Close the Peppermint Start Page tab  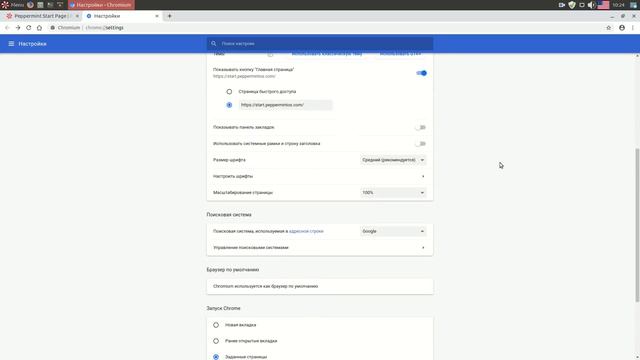click(77, 16)
